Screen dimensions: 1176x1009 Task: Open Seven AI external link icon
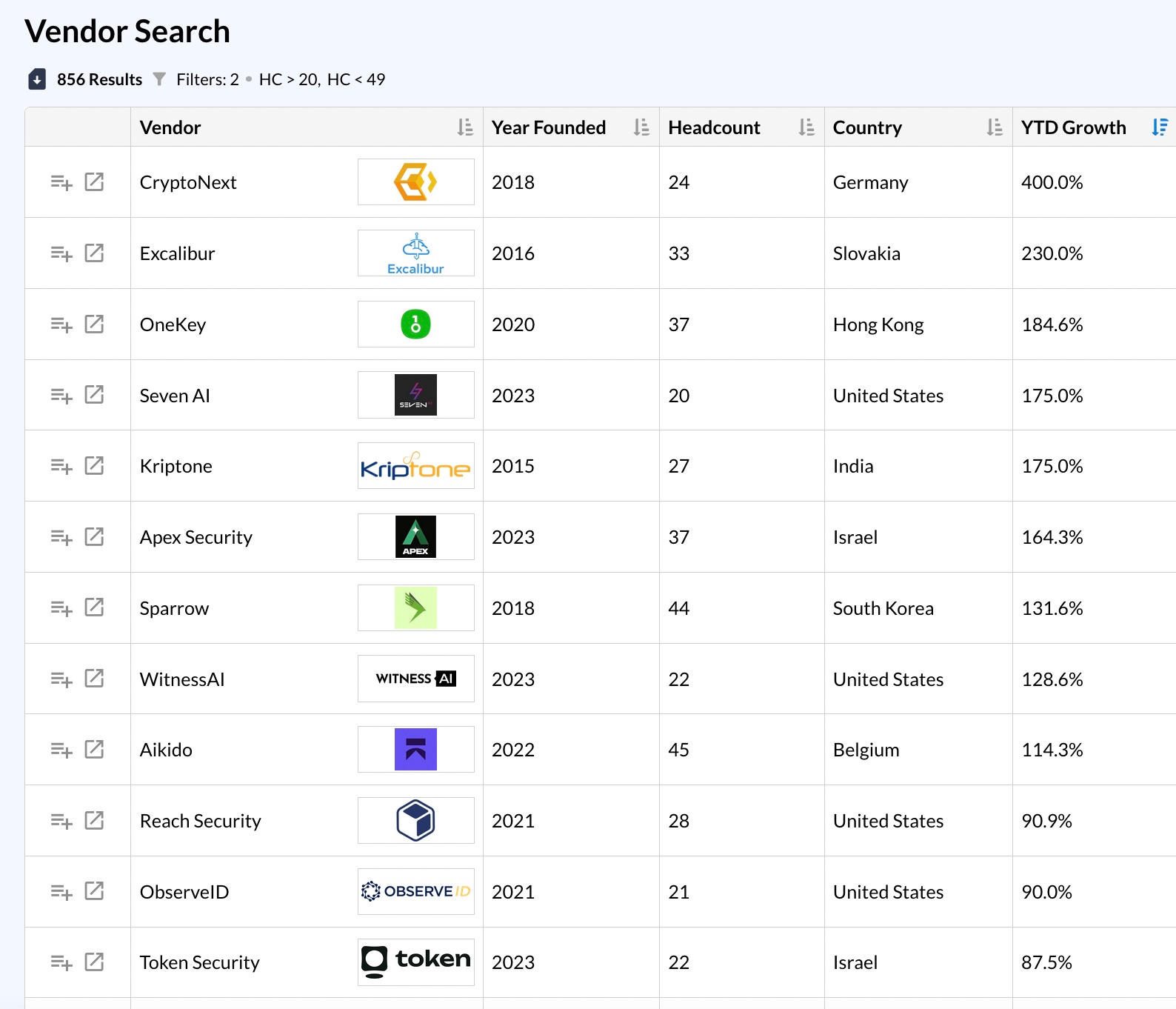pyautogui.click(x=94, y=394)
